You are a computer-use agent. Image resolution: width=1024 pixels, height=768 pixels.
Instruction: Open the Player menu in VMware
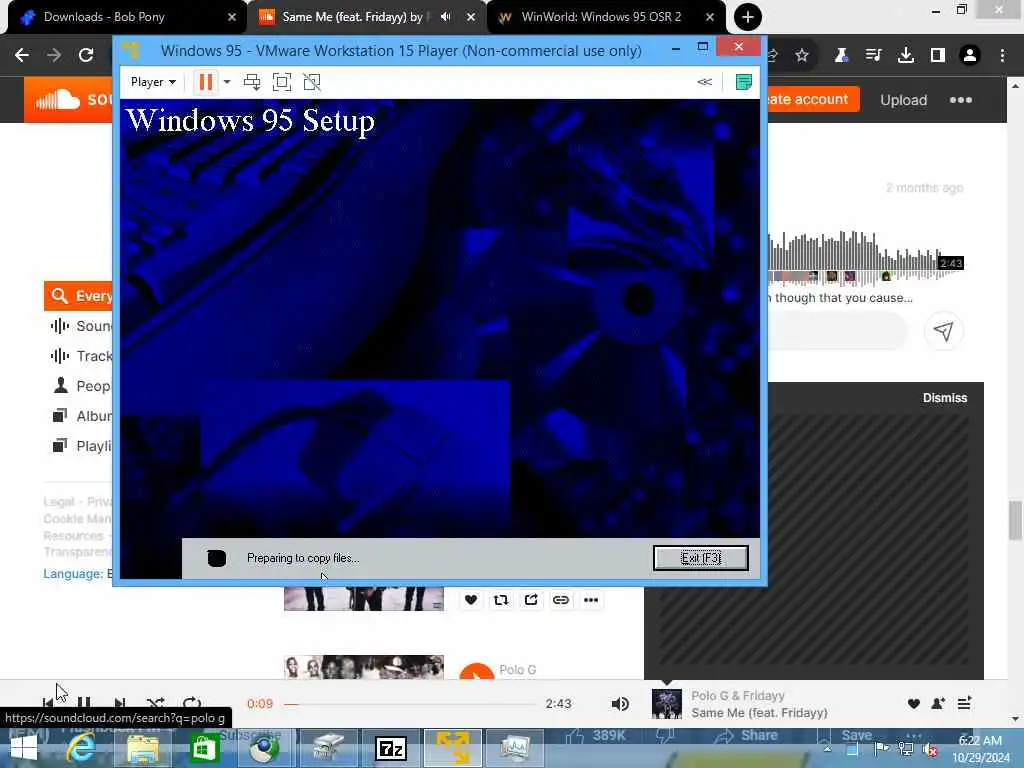click(x=153, y=82)
